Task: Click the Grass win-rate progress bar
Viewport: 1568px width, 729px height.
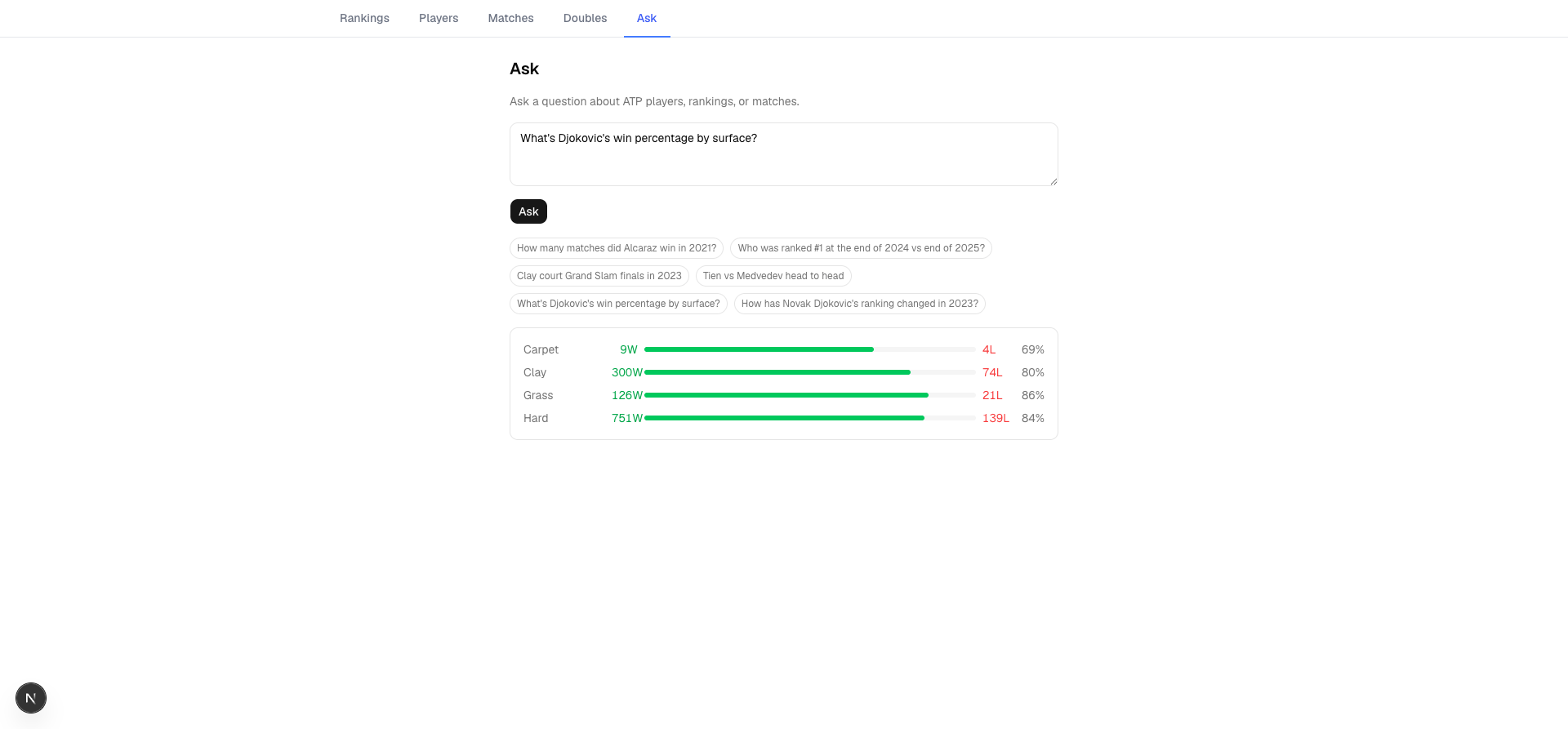Action: pyautogui.click(x=809, y=395)
